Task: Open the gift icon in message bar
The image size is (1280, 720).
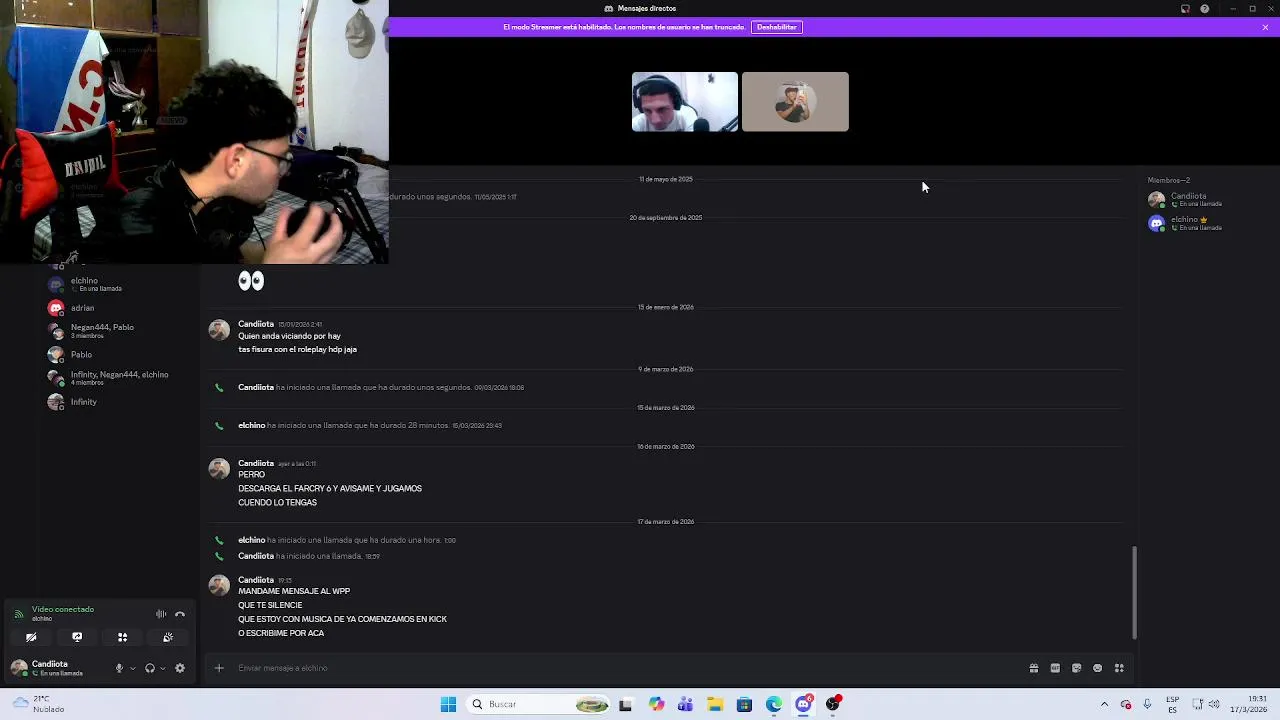Action: coord(1034,668)
